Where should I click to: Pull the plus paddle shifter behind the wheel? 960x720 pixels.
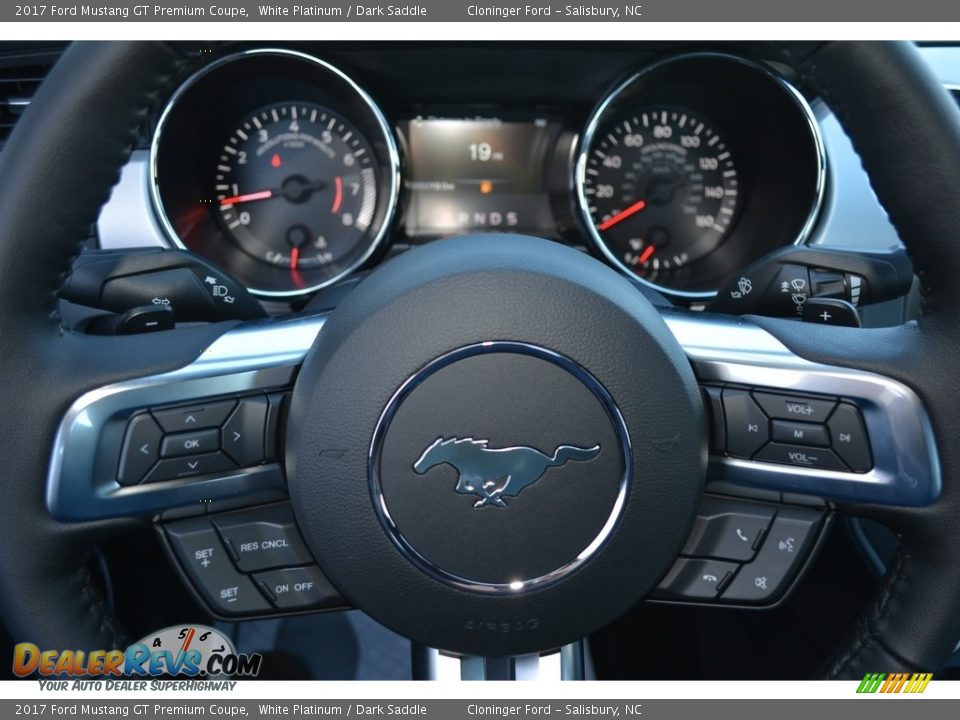click(826, 316)
